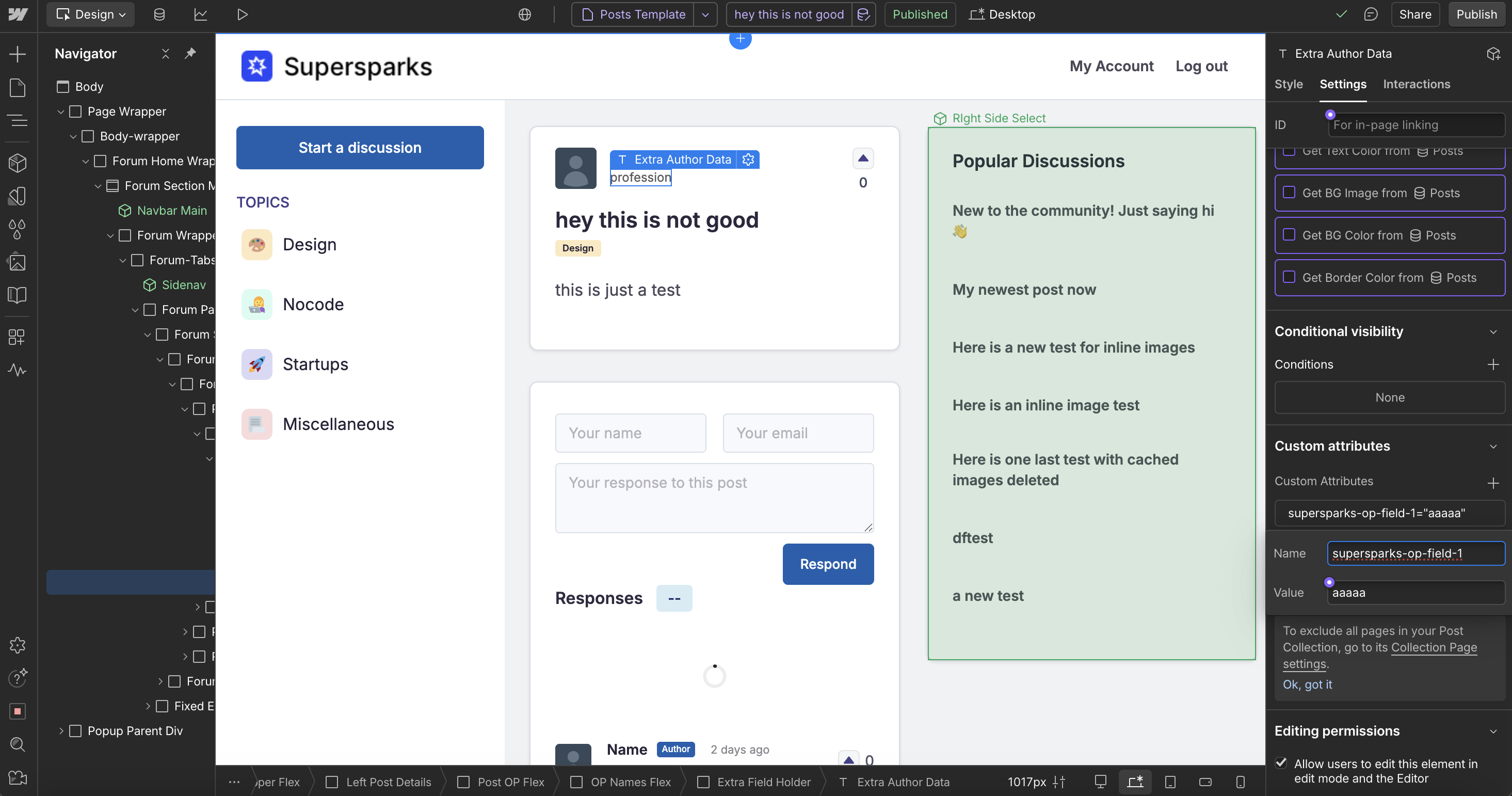Image resolution: width=1512 pixels, height=796 pixels.
Task: Click the attribute Value input field
Action: 1415,592
